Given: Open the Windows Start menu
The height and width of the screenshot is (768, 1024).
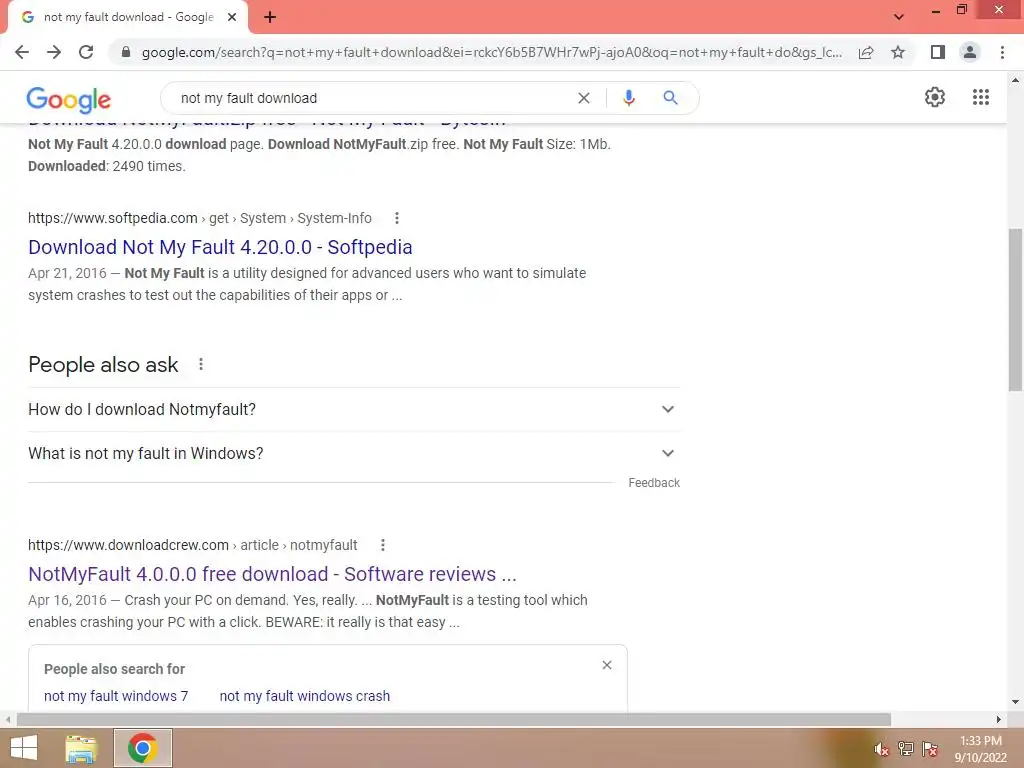Looking at the screenshot, I should [x=24, y=748].
